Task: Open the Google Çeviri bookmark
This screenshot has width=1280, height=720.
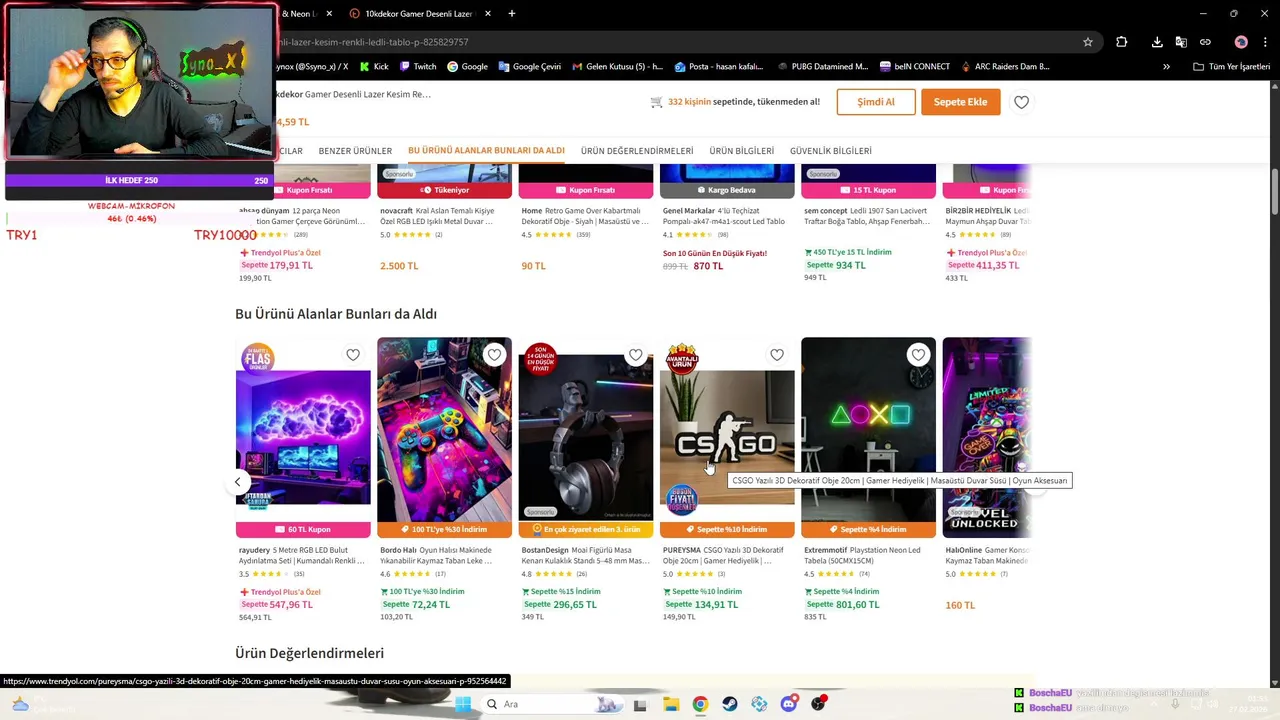Action: click(x=529, y=66)
